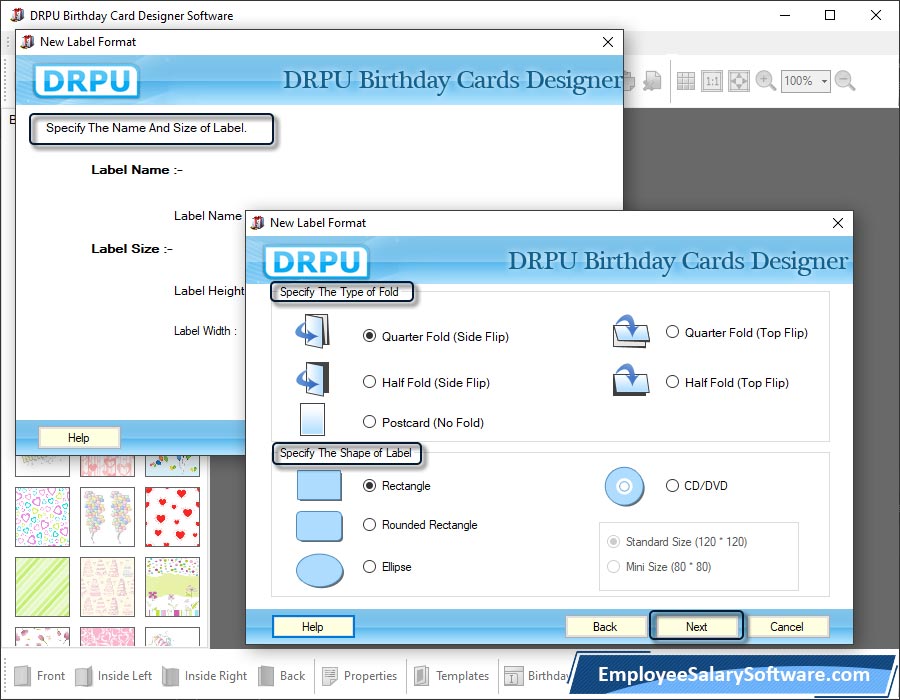Switch to the Inside Right tab

click(x=204, y=675)
